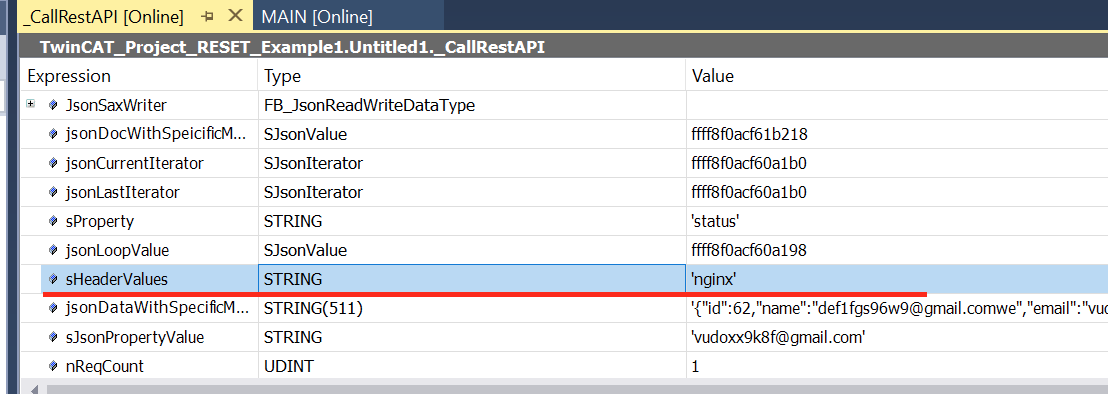1108x394 pixels.
Task: Select the sProperty 'status' value cell
Action: coord(897,221)
